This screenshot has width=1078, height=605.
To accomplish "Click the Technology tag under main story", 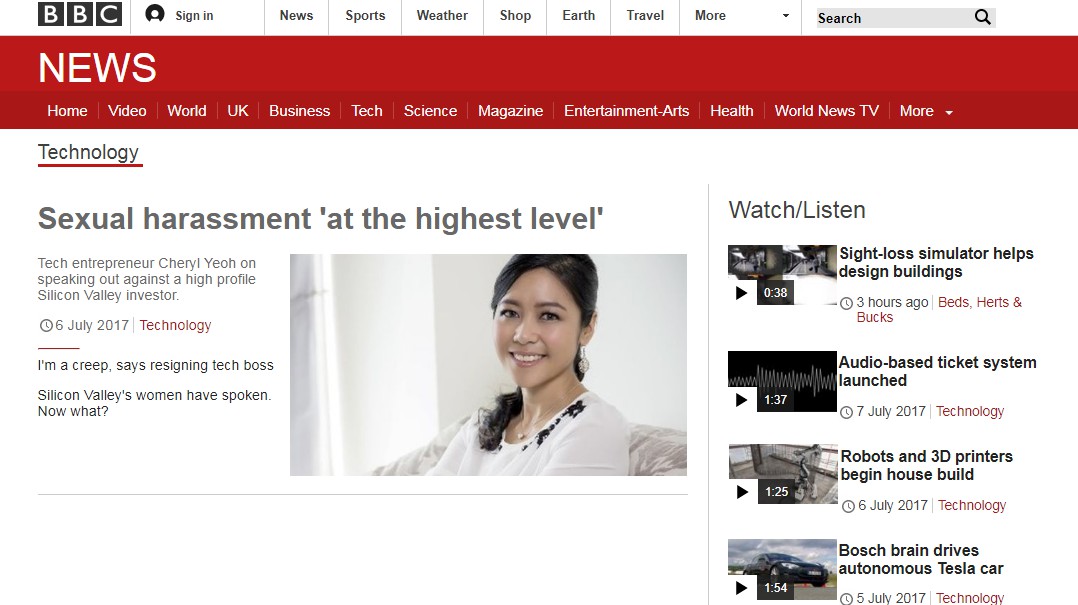I will click(x=175, y=325).
